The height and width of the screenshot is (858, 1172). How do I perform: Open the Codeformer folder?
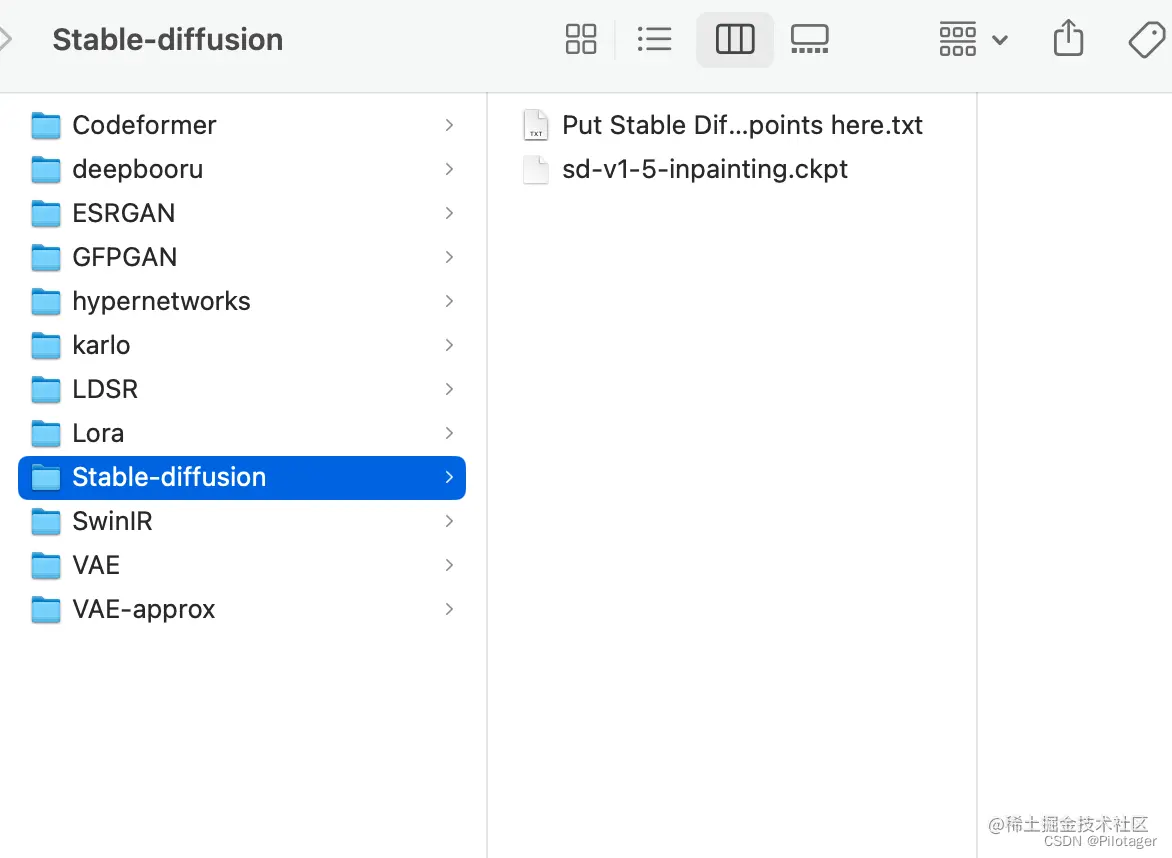[241, 126]
